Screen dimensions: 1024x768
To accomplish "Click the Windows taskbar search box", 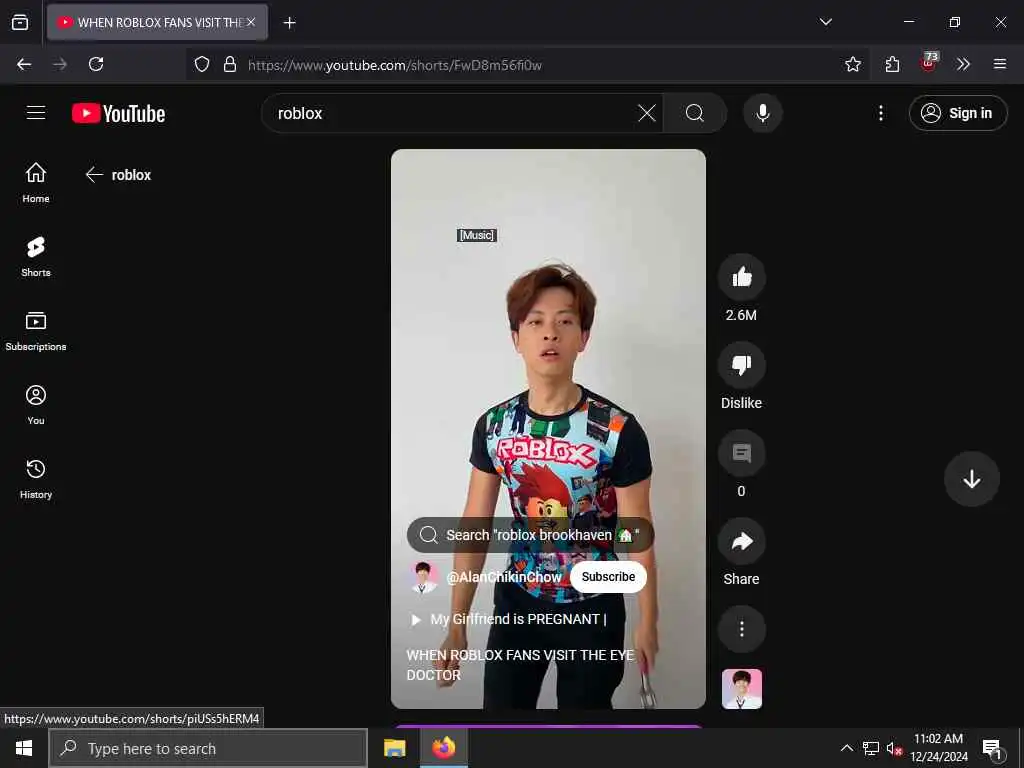I will [x=208, y=748].
